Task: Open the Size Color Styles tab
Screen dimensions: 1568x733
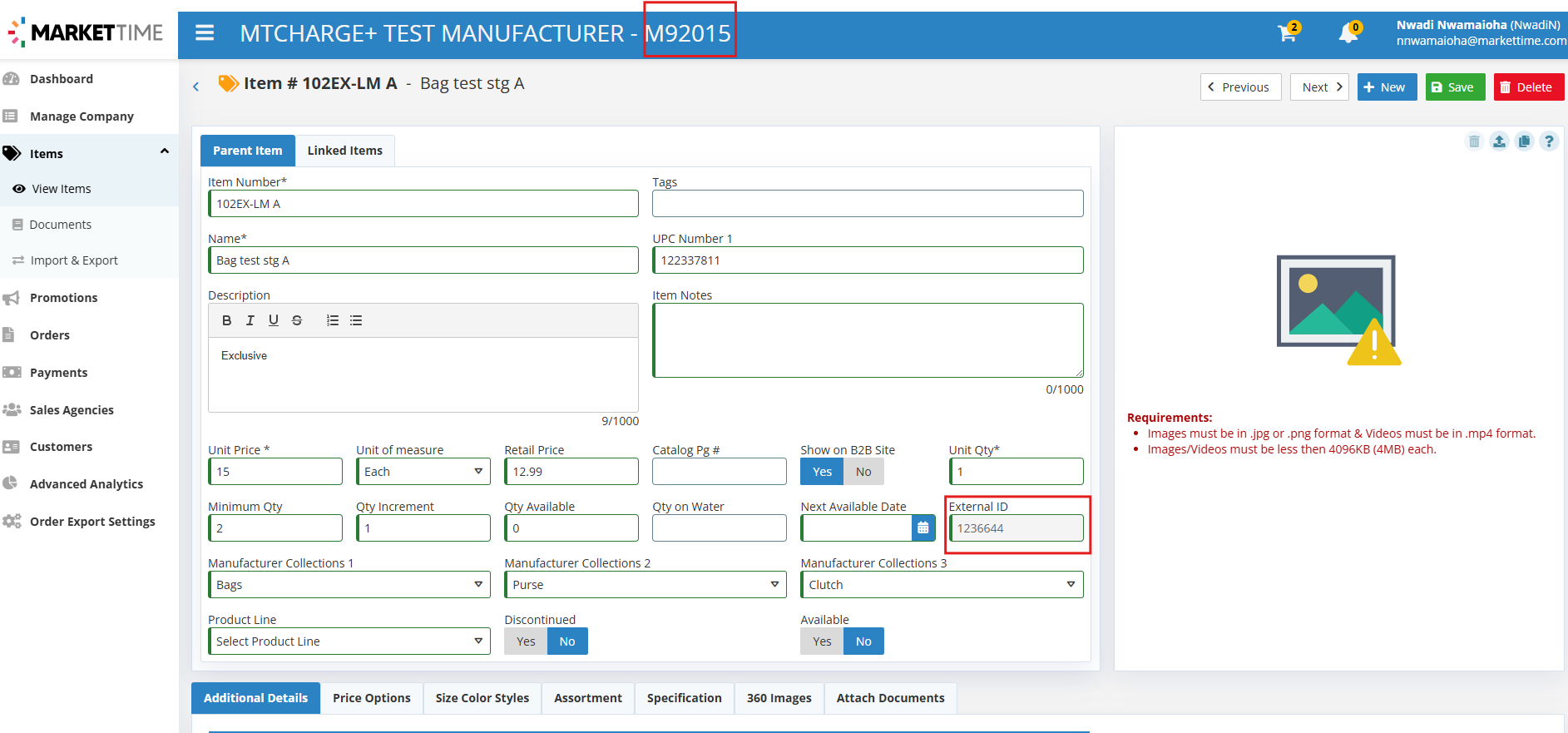Action: 482,698
